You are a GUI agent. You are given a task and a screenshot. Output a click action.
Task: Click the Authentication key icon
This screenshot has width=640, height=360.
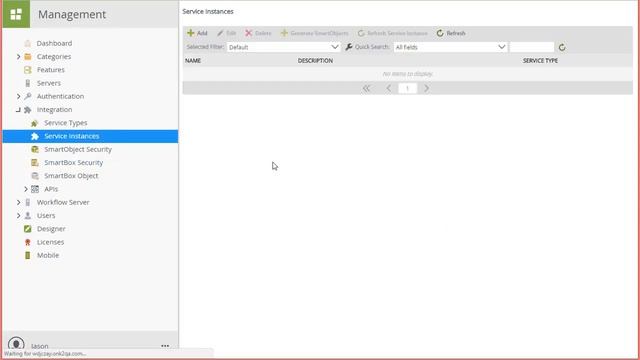(x=27, y=96)
